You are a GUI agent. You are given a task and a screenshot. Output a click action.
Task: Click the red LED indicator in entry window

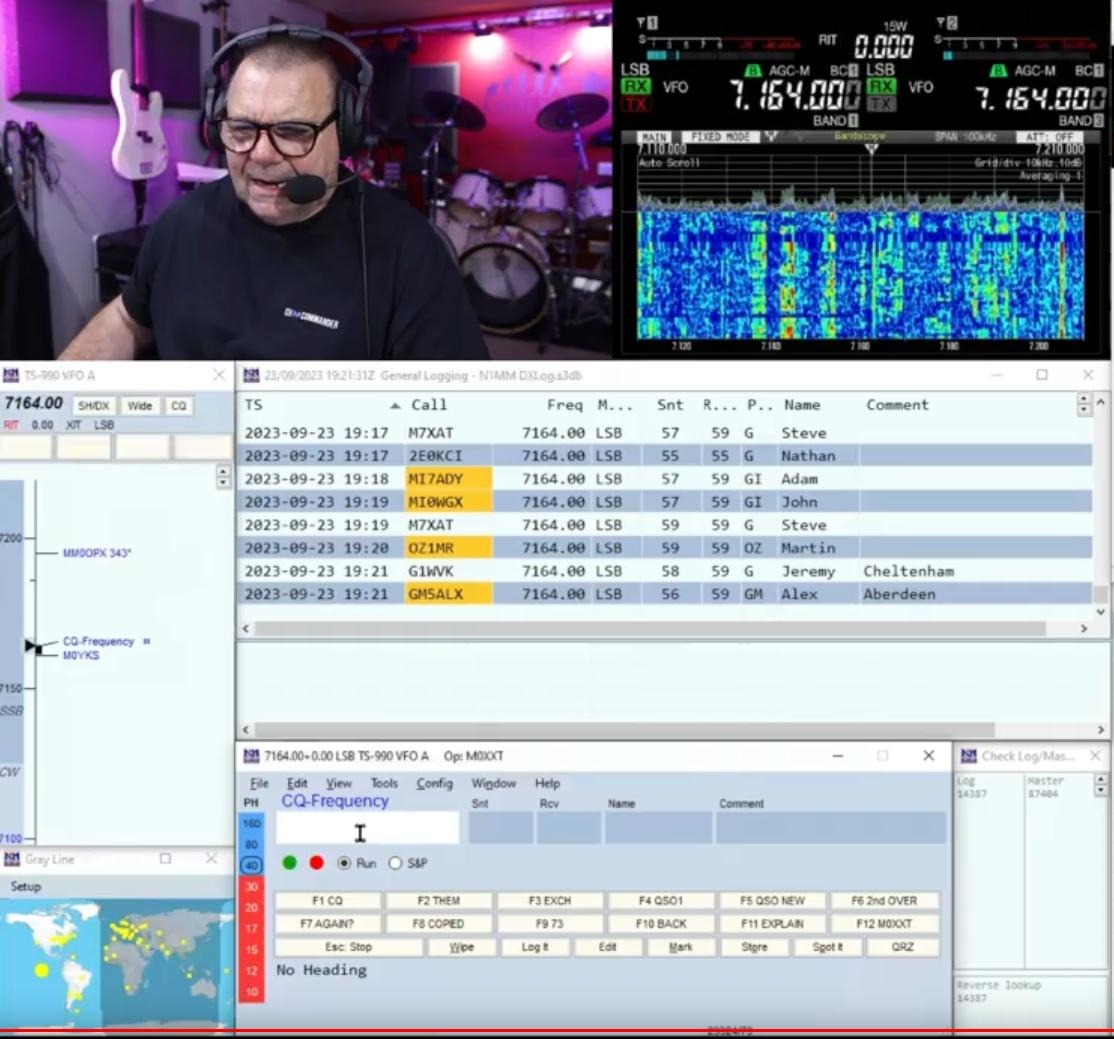click(317, 862)
